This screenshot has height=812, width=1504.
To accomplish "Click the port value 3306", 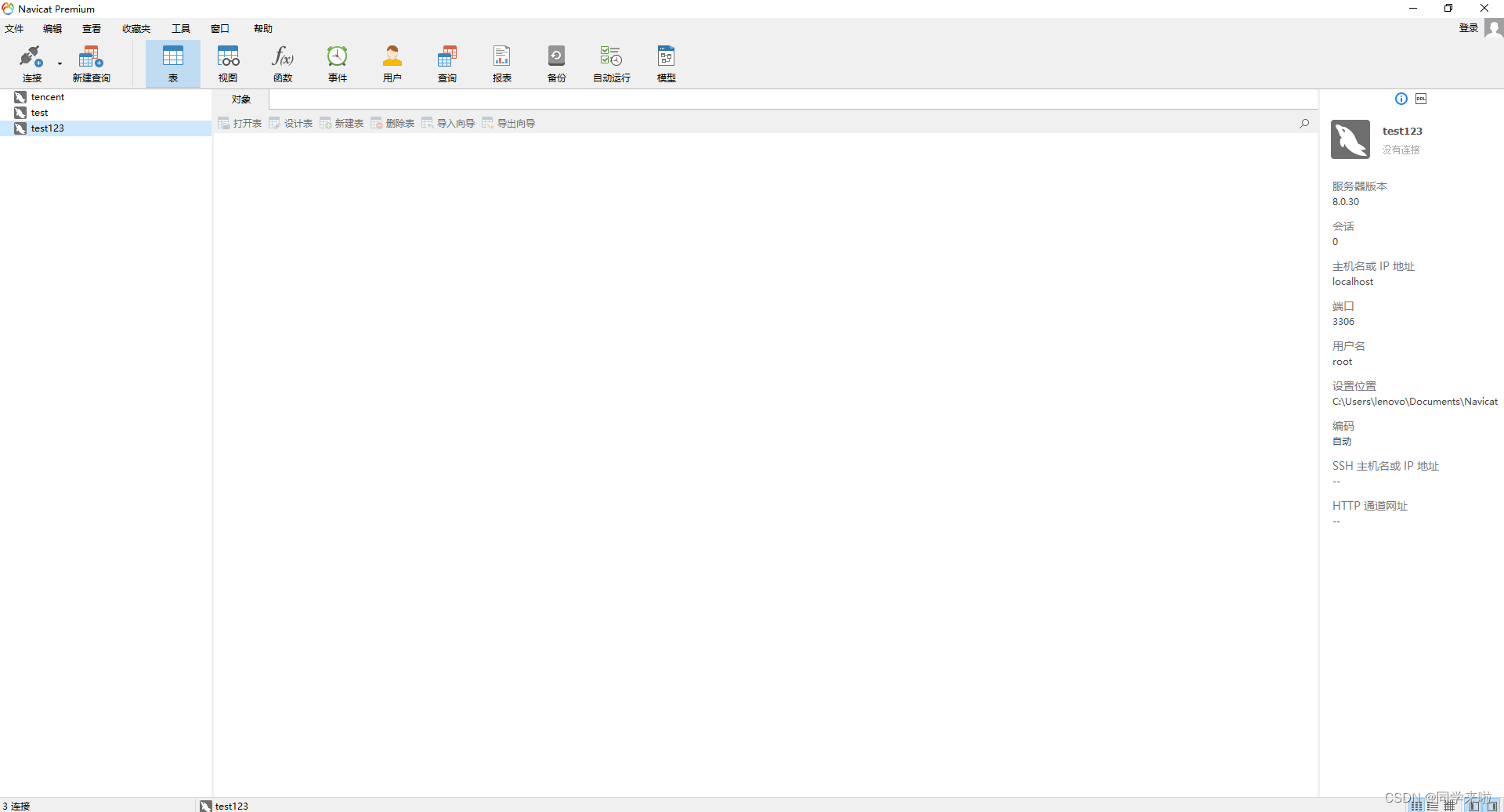I will [1343, 322].
